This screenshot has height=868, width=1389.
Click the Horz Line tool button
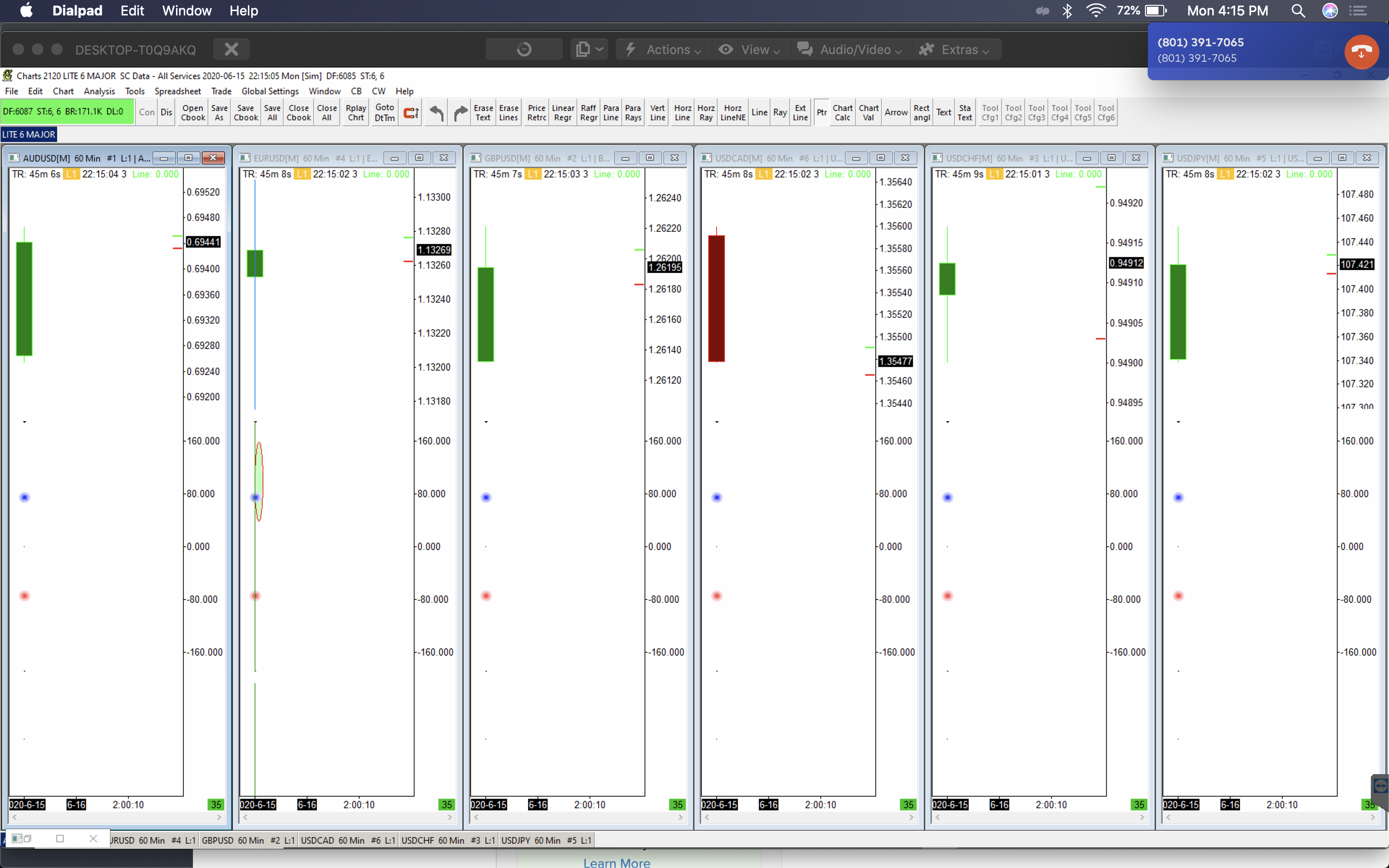point(682,112)
